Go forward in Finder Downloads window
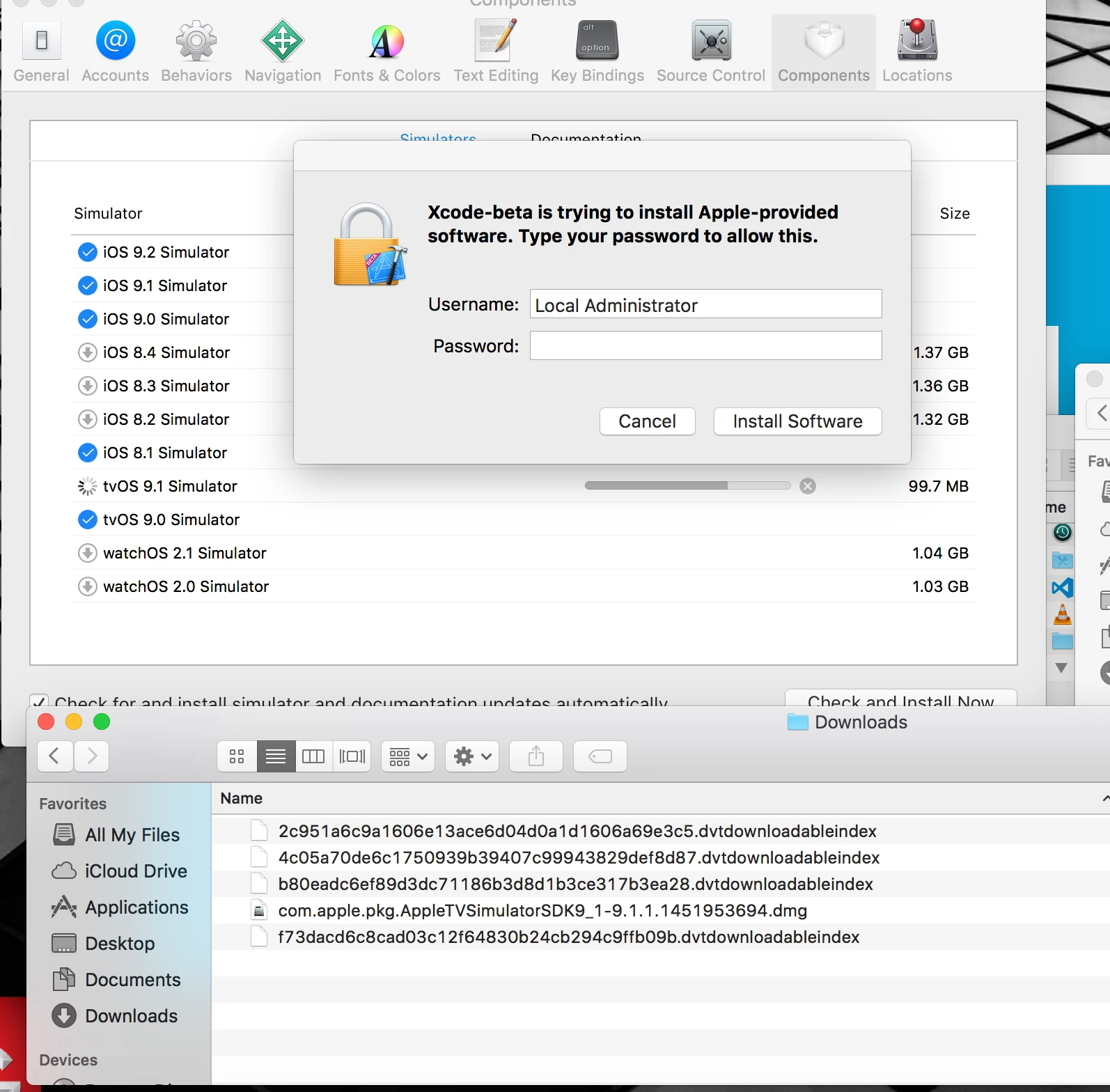This screenshot has height=1092, width=1110. pyautogui.click(x=91, y=756)
